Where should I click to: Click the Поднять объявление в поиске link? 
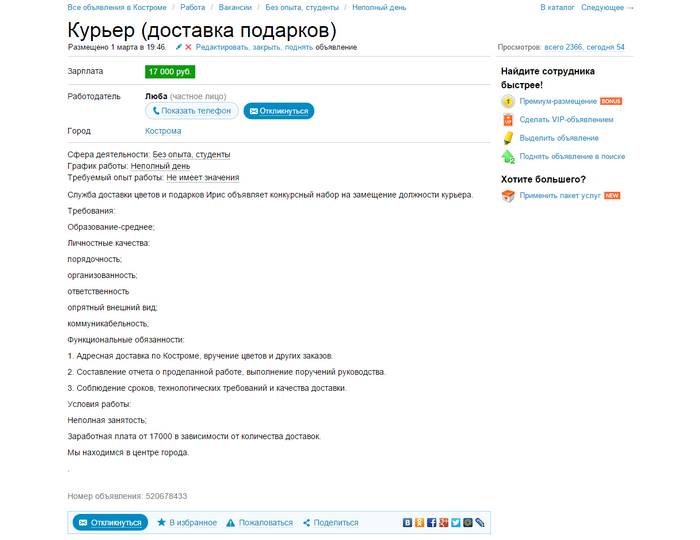coord(572,156)
